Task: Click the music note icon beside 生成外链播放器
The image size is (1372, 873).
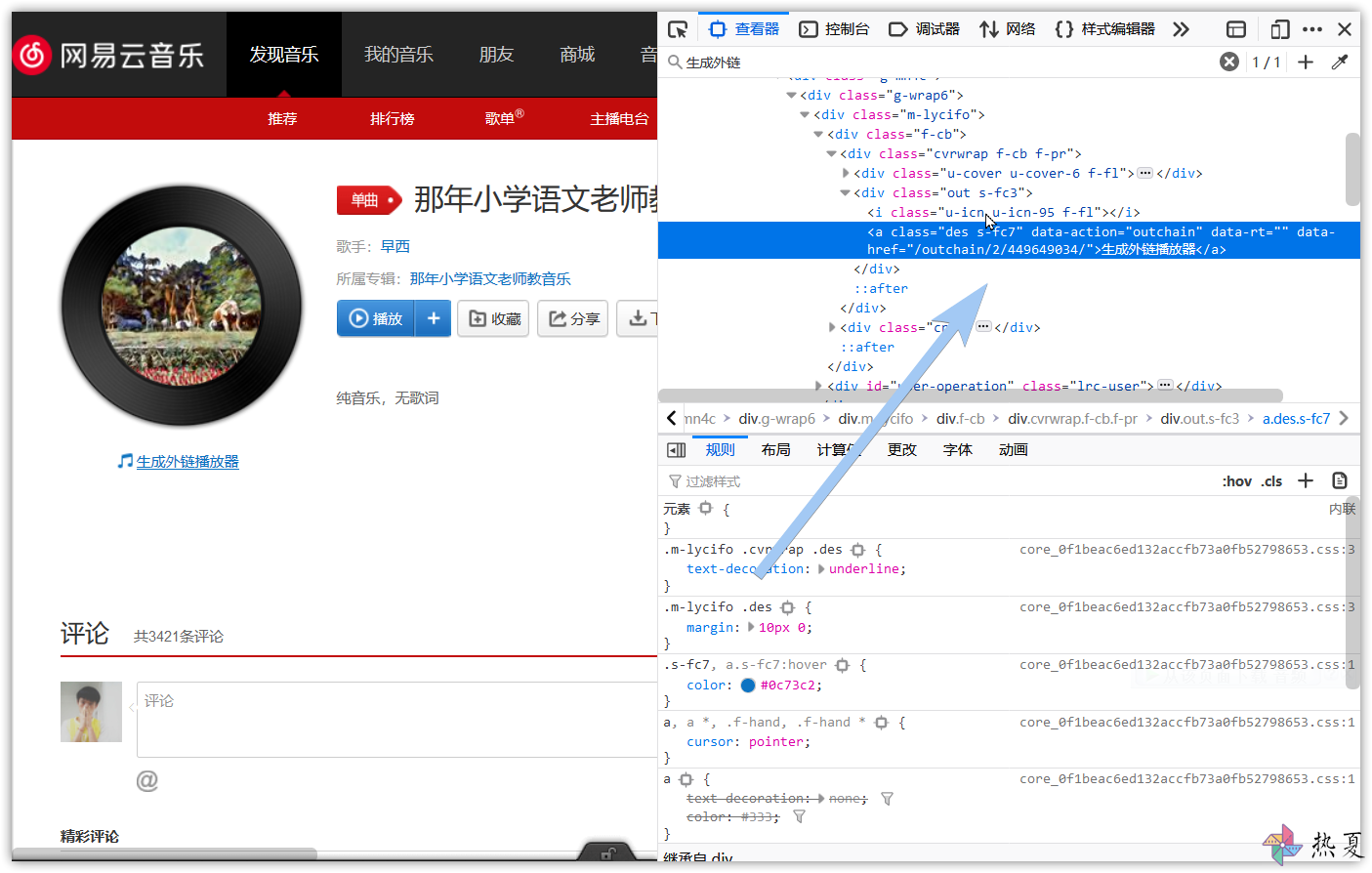Action: [125, 461]
